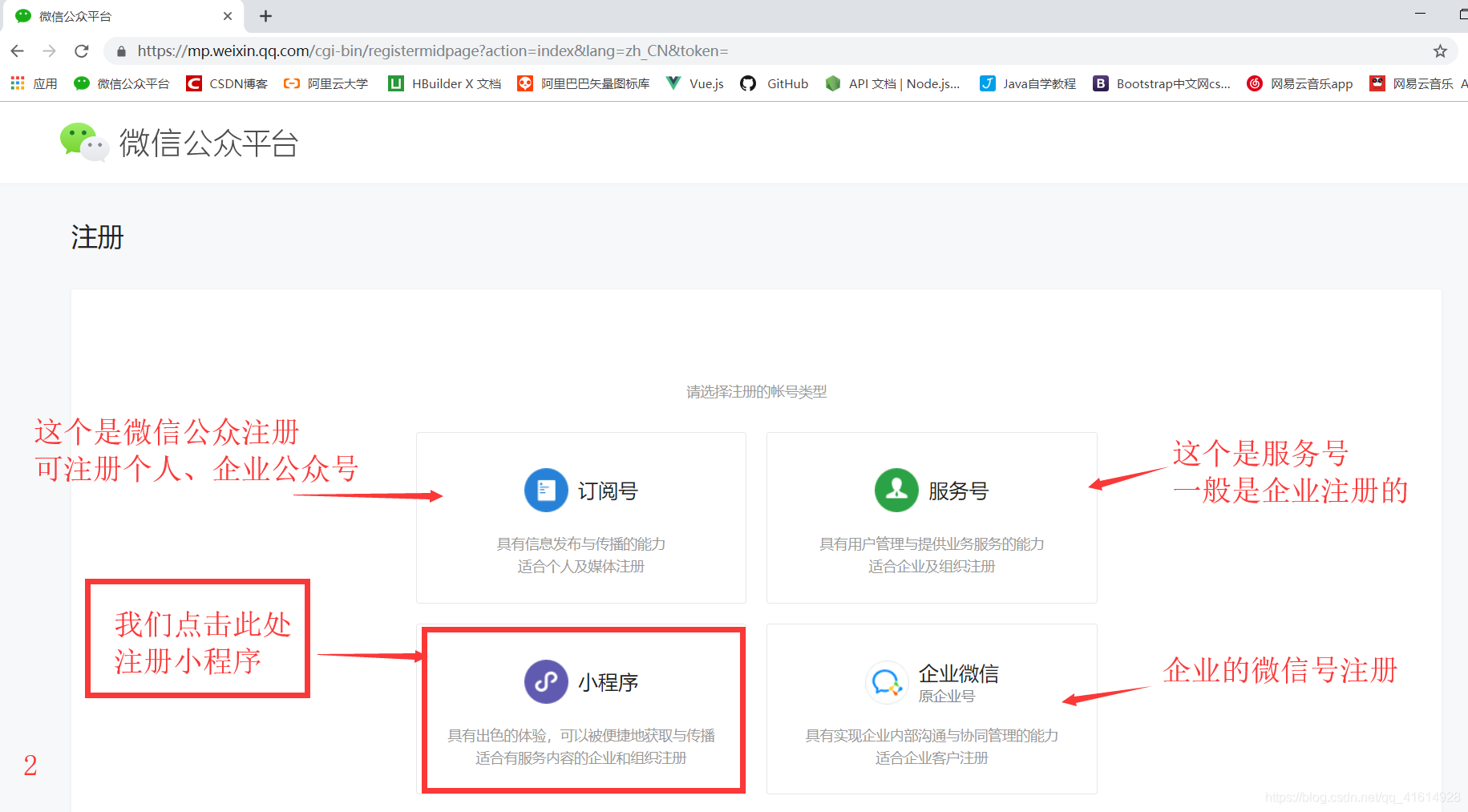
Task: Minimize the browser window
Action: (x=1420, y=14)
